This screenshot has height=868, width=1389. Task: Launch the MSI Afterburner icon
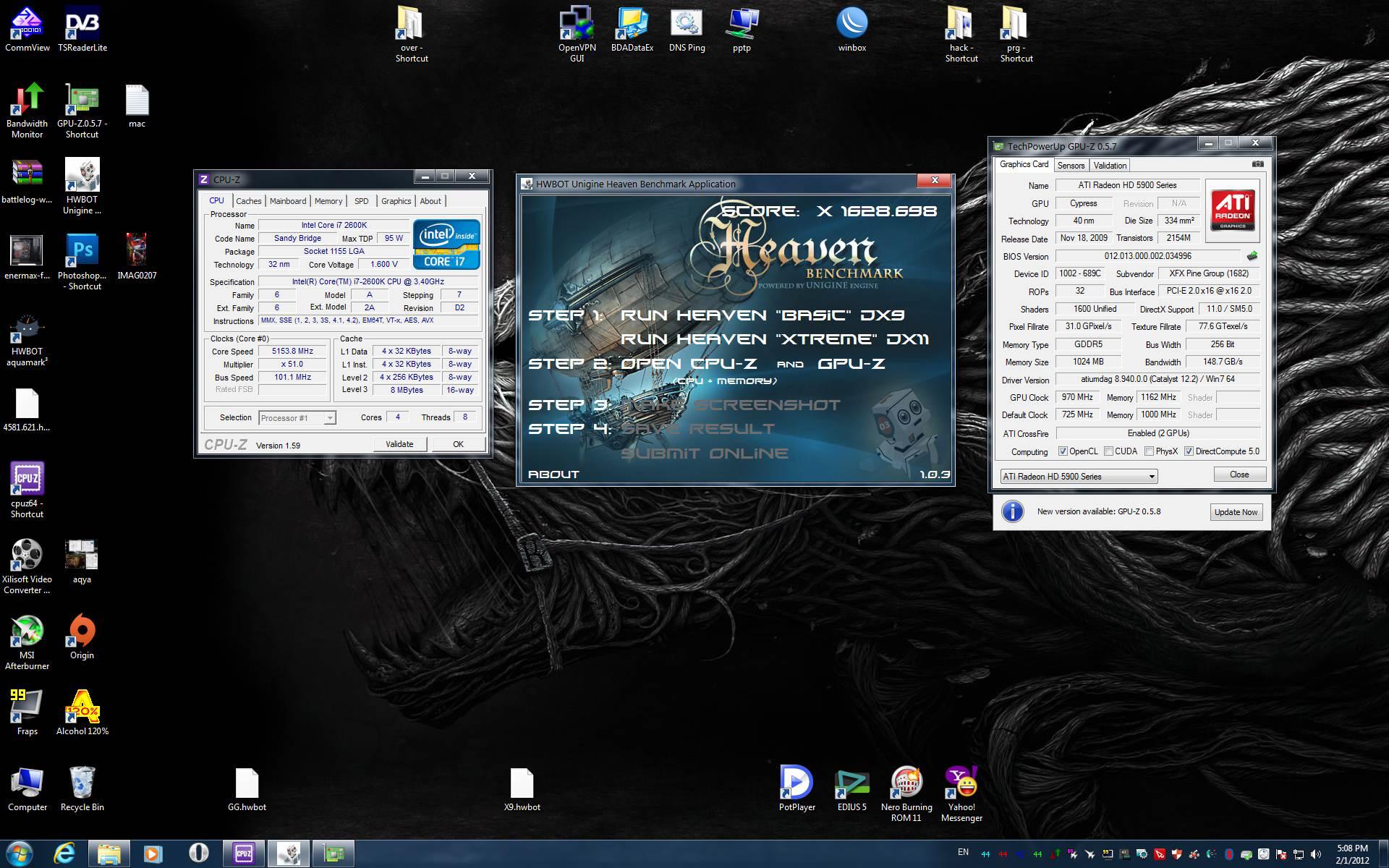click(x=27, y=642)
